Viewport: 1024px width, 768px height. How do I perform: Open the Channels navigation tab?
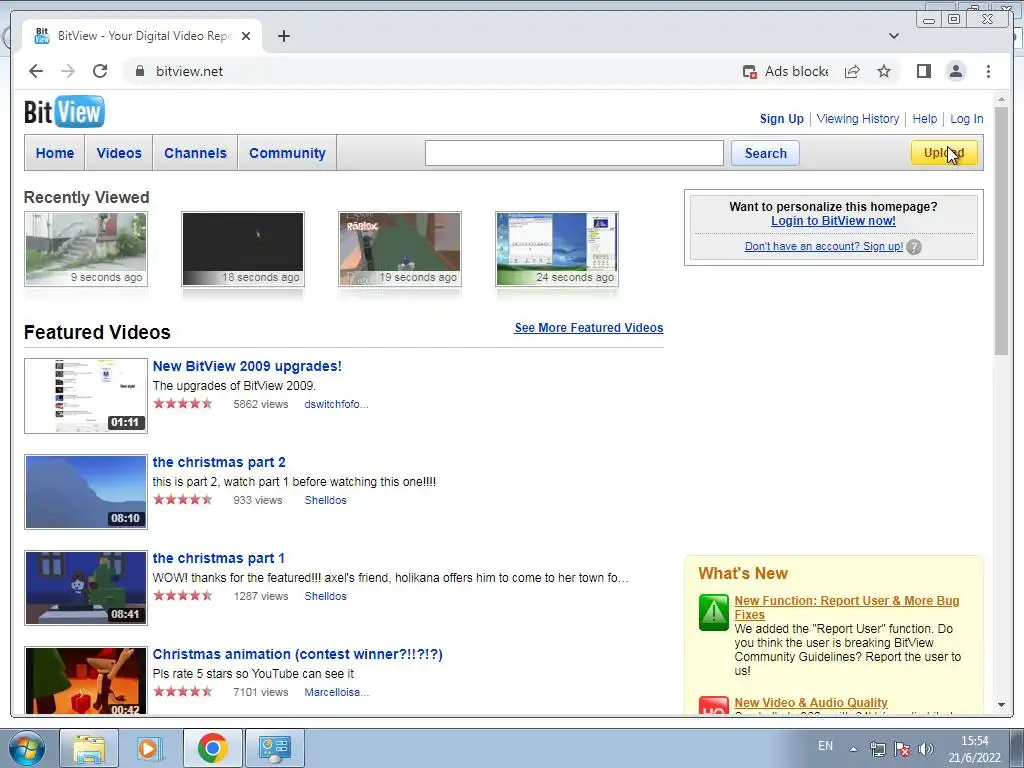tap(195, 153)
